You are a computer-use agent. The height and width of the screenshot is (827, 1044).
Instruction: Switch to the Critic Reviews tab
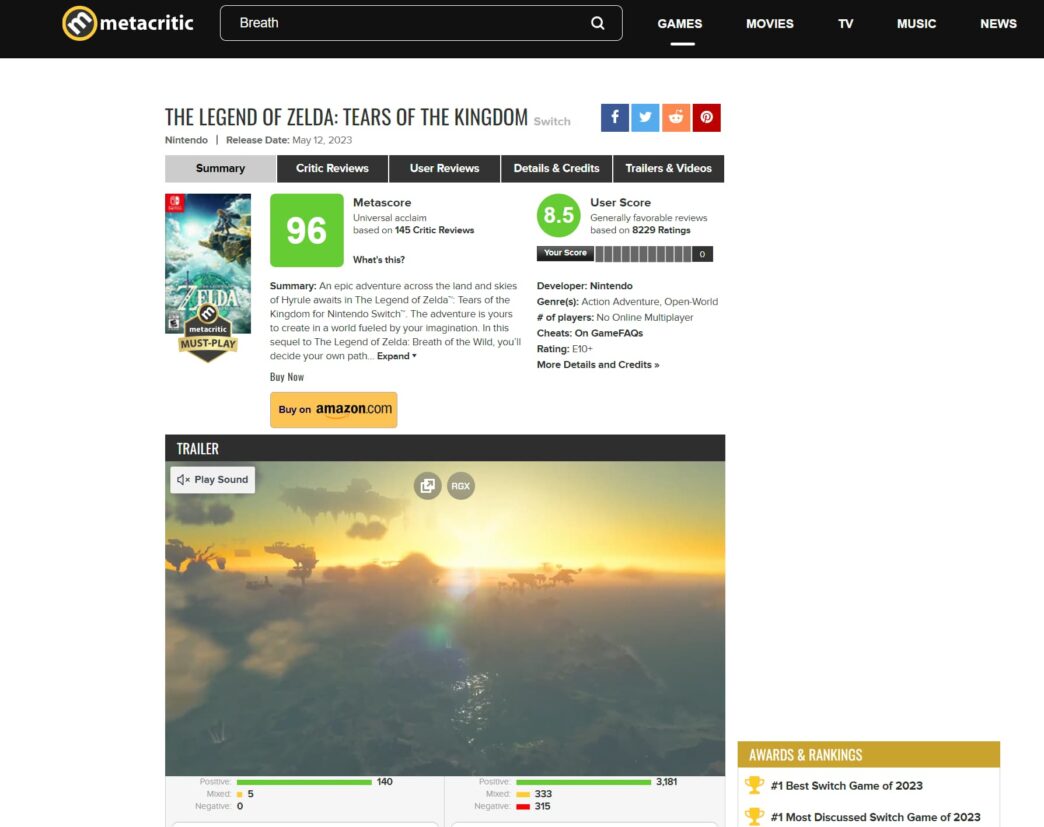(332, 168)
